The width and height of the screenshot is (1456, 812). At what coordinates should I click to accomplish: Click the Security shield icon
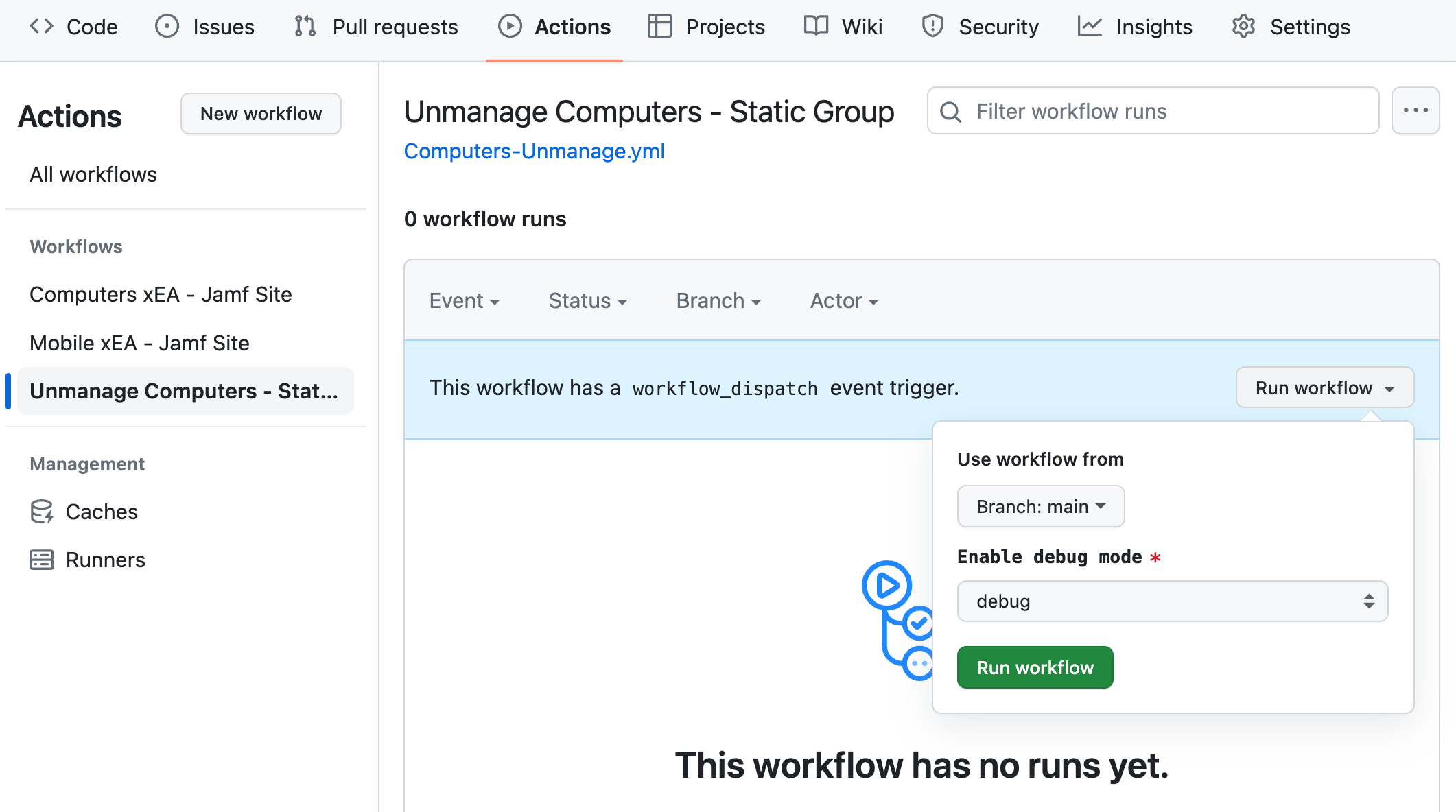[x=932, y=27]
